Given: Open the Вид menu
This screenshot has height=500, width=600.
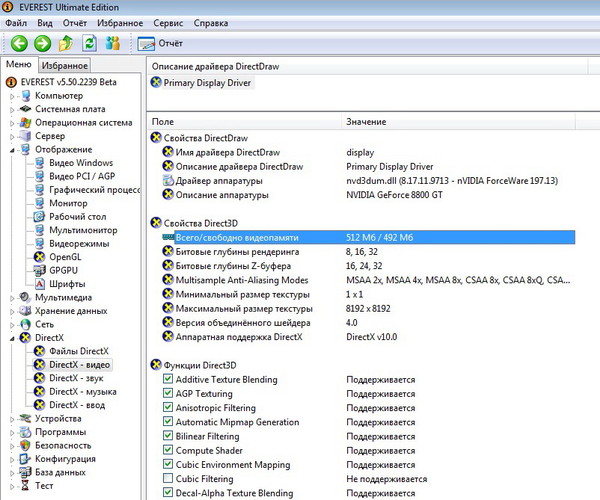Looking at the screenshot, I should pos(45,23).
